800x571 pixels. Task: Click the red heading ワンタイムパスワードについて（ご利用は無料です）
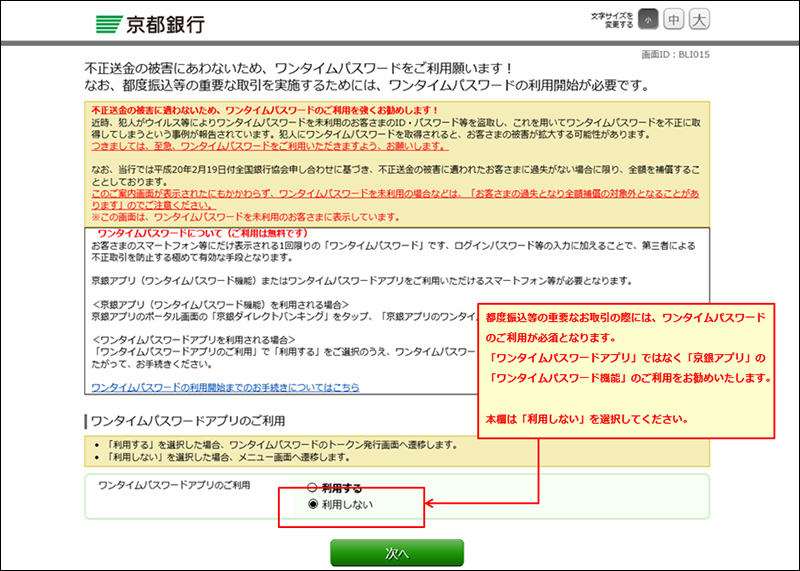203,233
